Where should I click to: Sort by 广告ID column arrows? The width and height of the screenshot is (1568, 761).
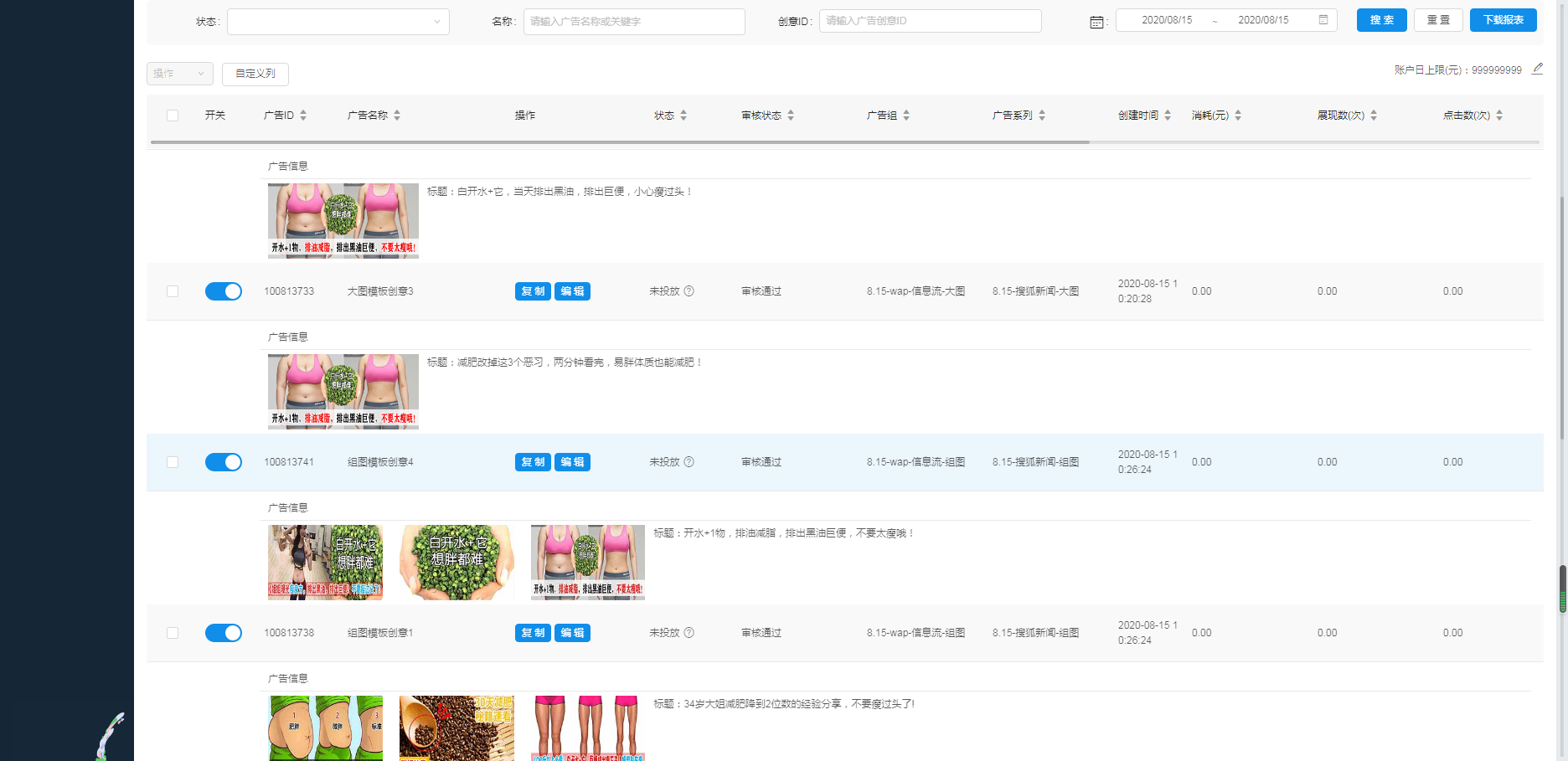(x=303, y=116)
